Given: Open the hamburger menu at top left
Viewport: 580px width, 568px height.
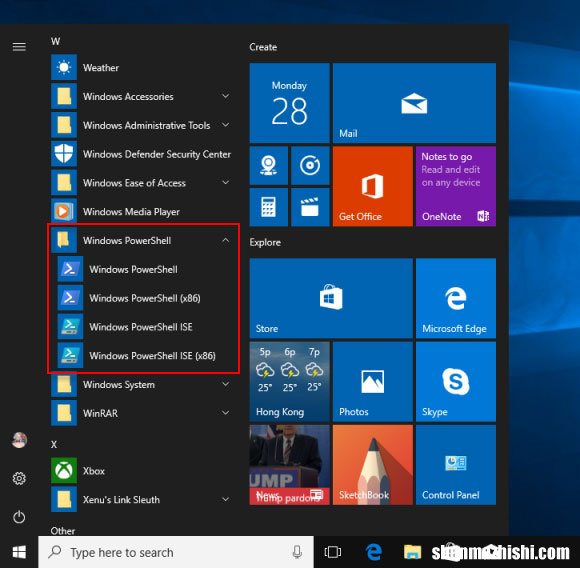Looking at the screenshot, I should click(19, 47).
